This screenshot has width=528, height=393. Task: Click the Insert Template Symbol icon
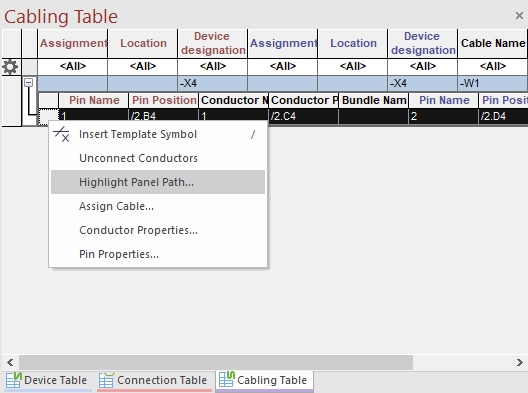coord(62,134)
